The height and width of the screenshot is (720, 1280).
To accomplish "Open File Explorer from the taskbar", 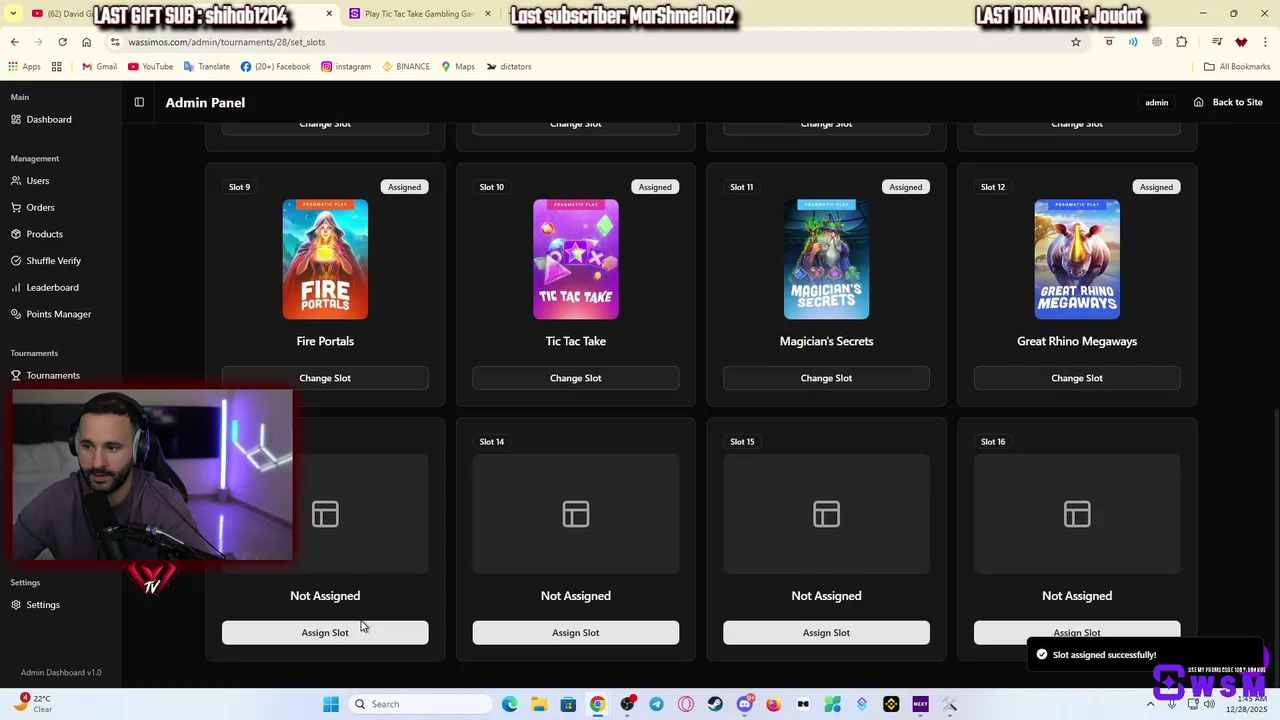I will coord(539,704).
